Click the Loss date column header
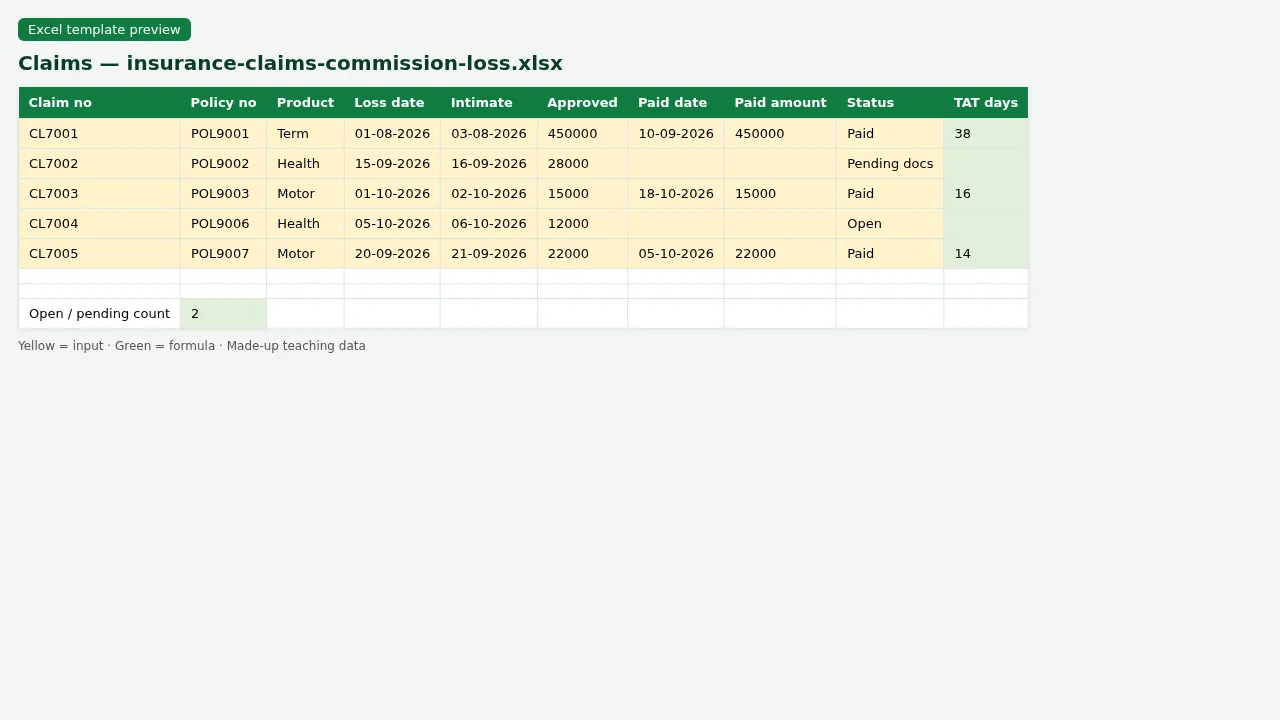This screenshot has height=720, width=1280. [x=392, y=103]
